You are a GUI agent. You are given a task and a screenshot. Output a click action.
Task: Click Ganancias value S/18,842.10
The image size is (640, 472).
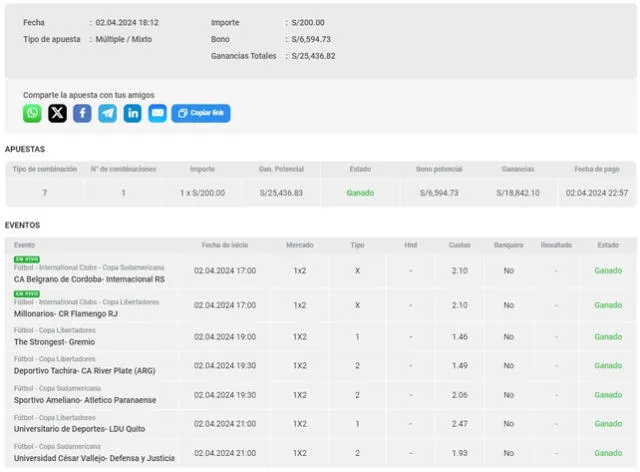518,193
